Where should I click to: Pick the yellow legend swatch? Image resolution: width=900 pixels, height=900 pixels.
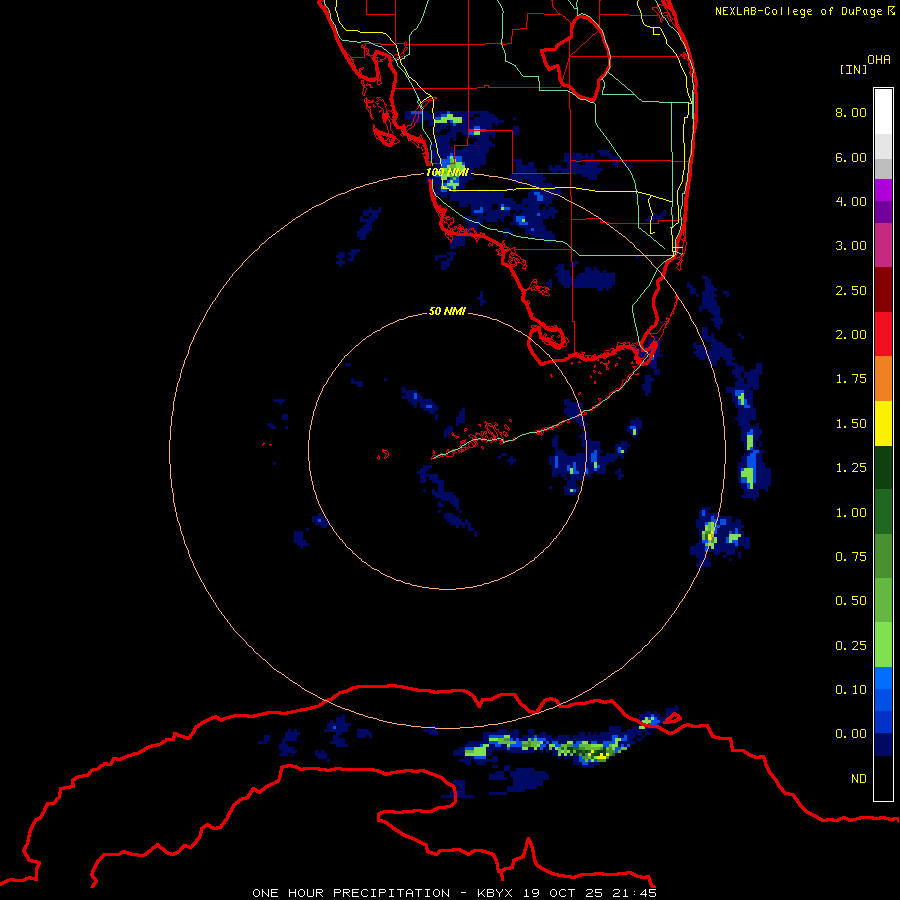click(883, 423)
